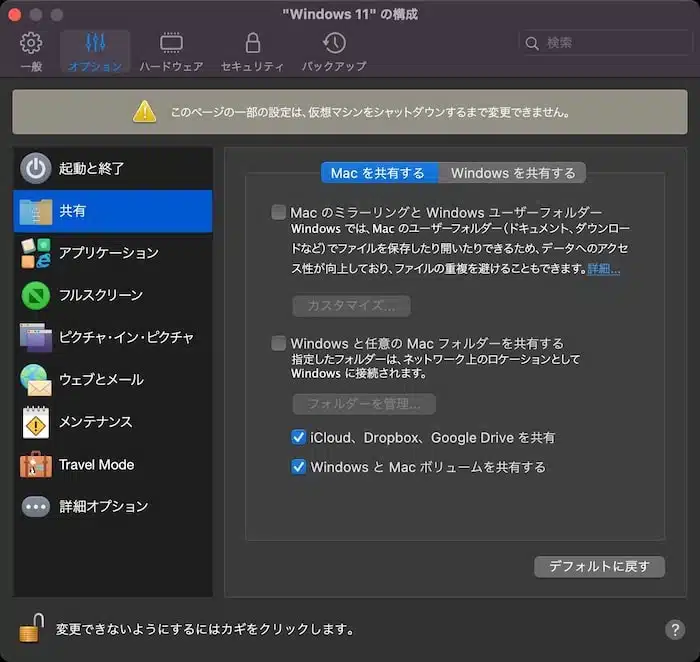700x662 pixels.
Task: Click the メンテナンス warning notepad icon
Action: (x=36, y=422)
